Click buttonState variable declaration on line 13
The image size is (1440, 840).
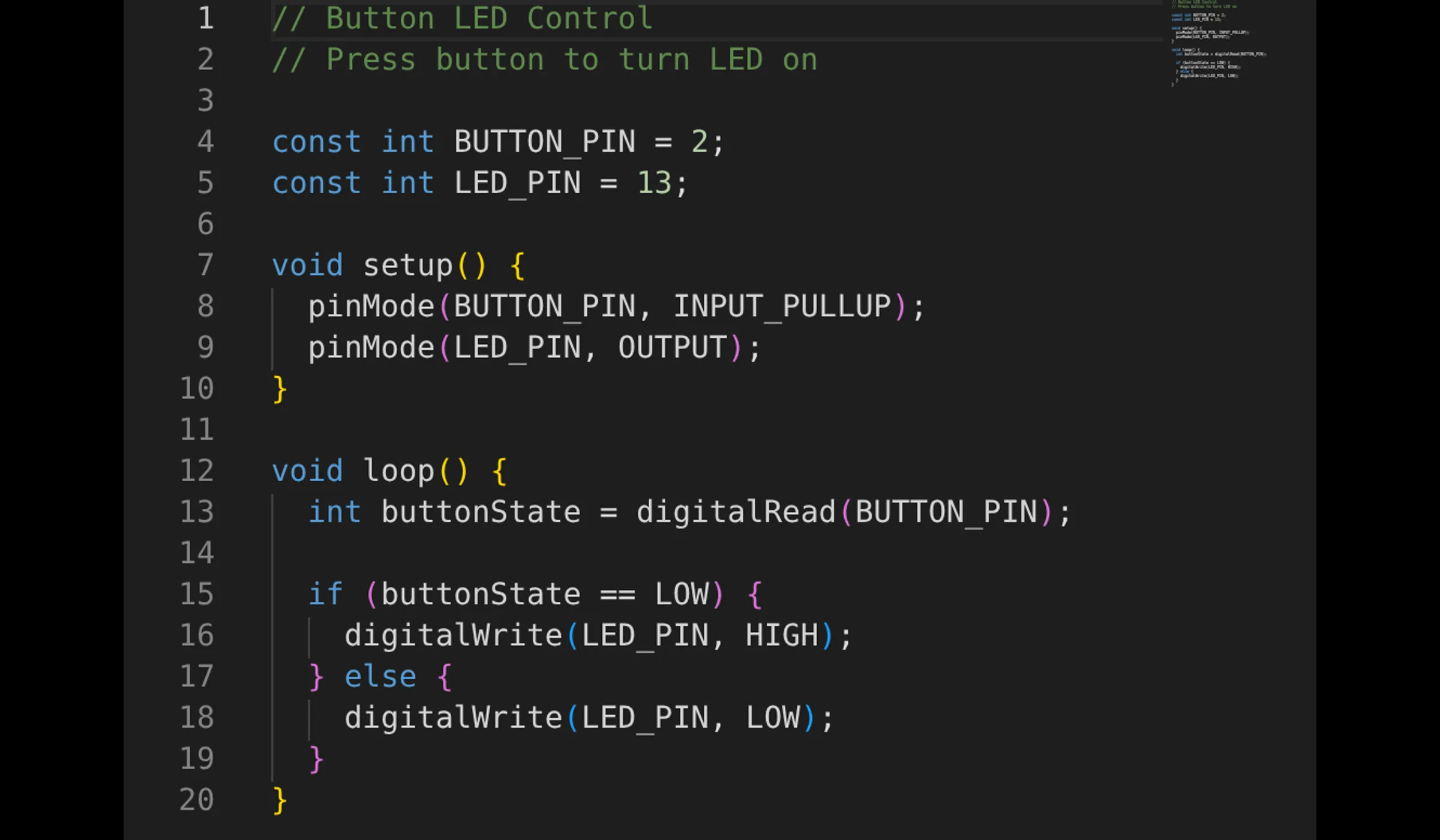(x=481, y=512)
